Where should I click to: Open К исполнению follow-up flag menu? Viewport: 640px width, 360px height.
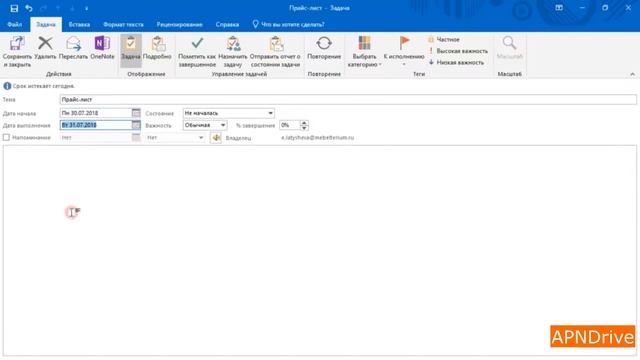click(x=404, y=51)
